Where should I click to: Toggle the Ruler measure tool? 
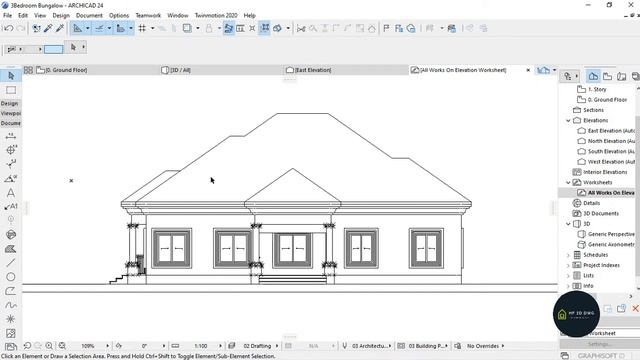click(121, 28)
